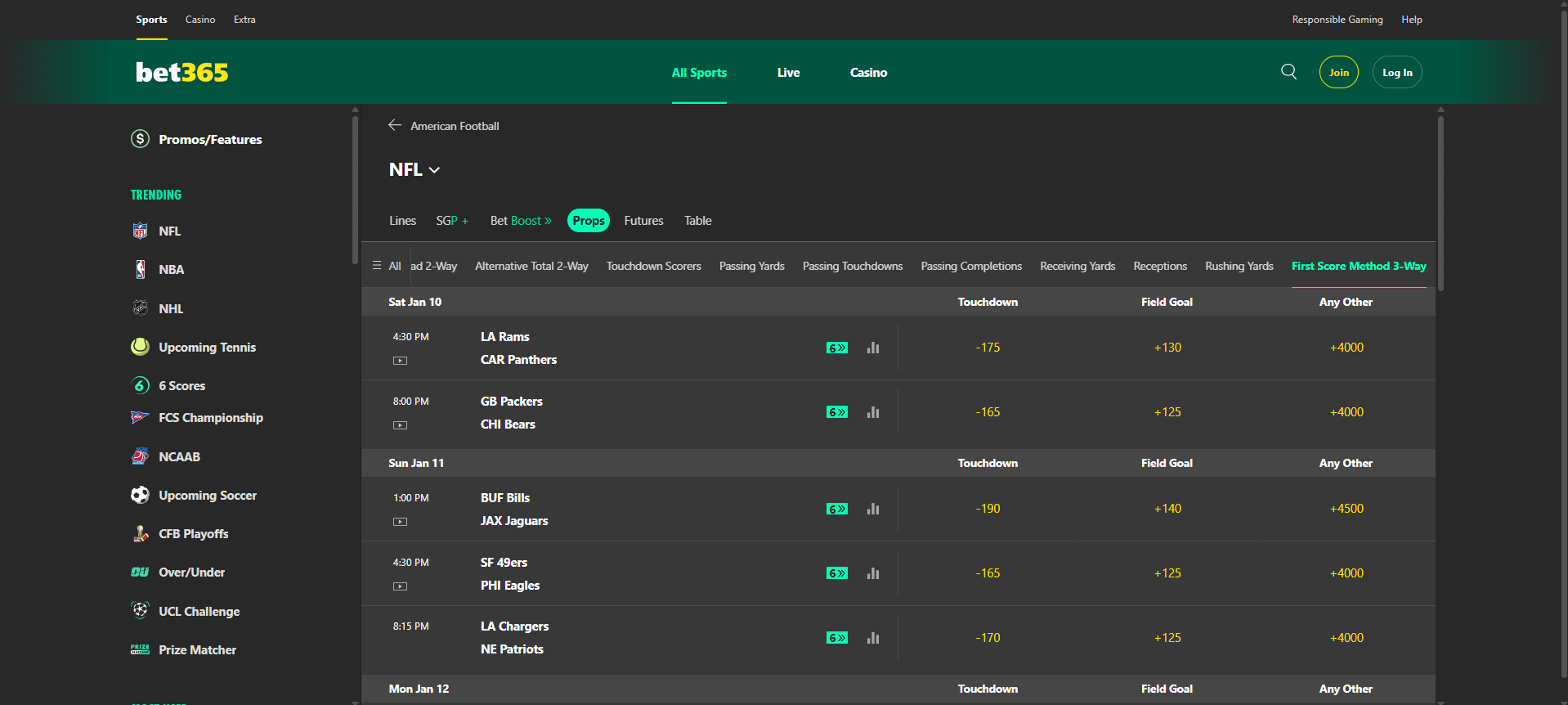Click the Prize Matcher icon
The width and height of the screenshot is (1568, 705).
point(140,649)
